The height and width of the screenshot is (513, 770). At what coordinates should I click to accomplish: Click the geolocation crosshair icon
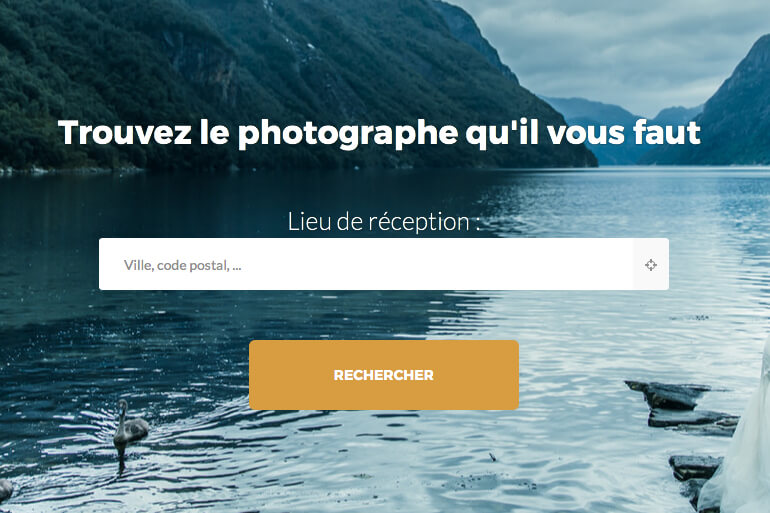click(651, 265)
